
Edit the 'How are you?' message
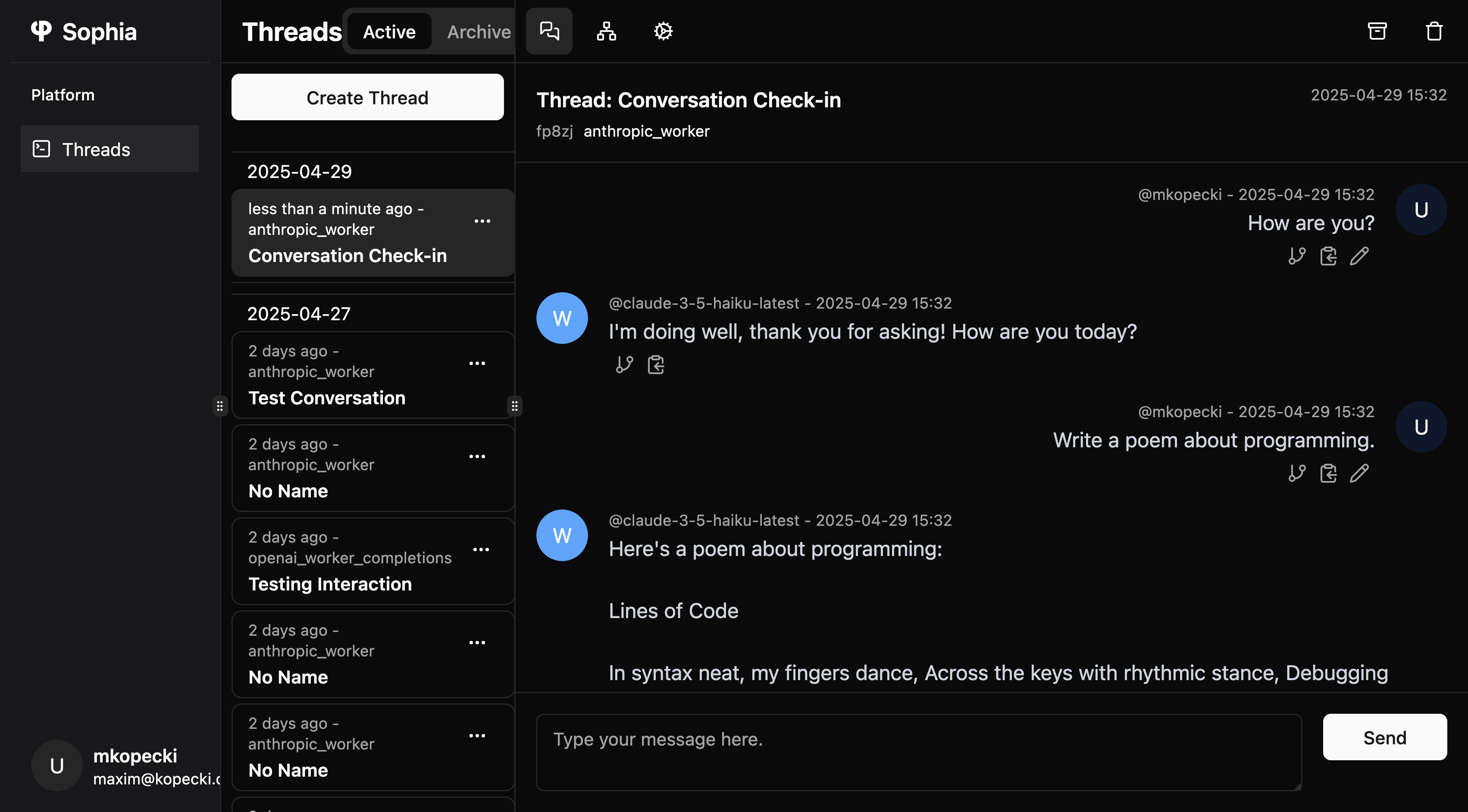point(1359,256)
